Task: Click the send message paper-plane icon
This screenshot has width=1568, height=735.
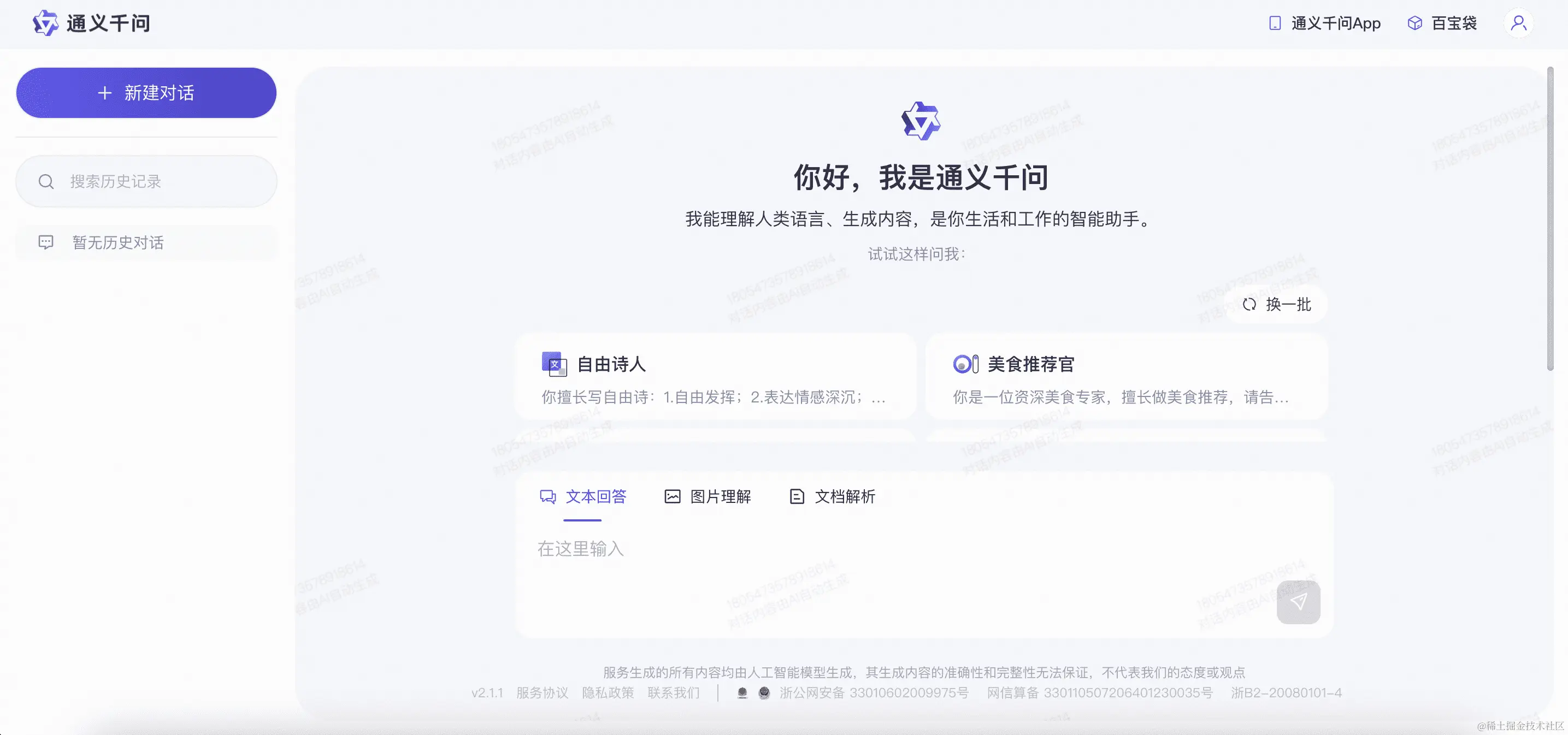Action: tap(1298, 602)
